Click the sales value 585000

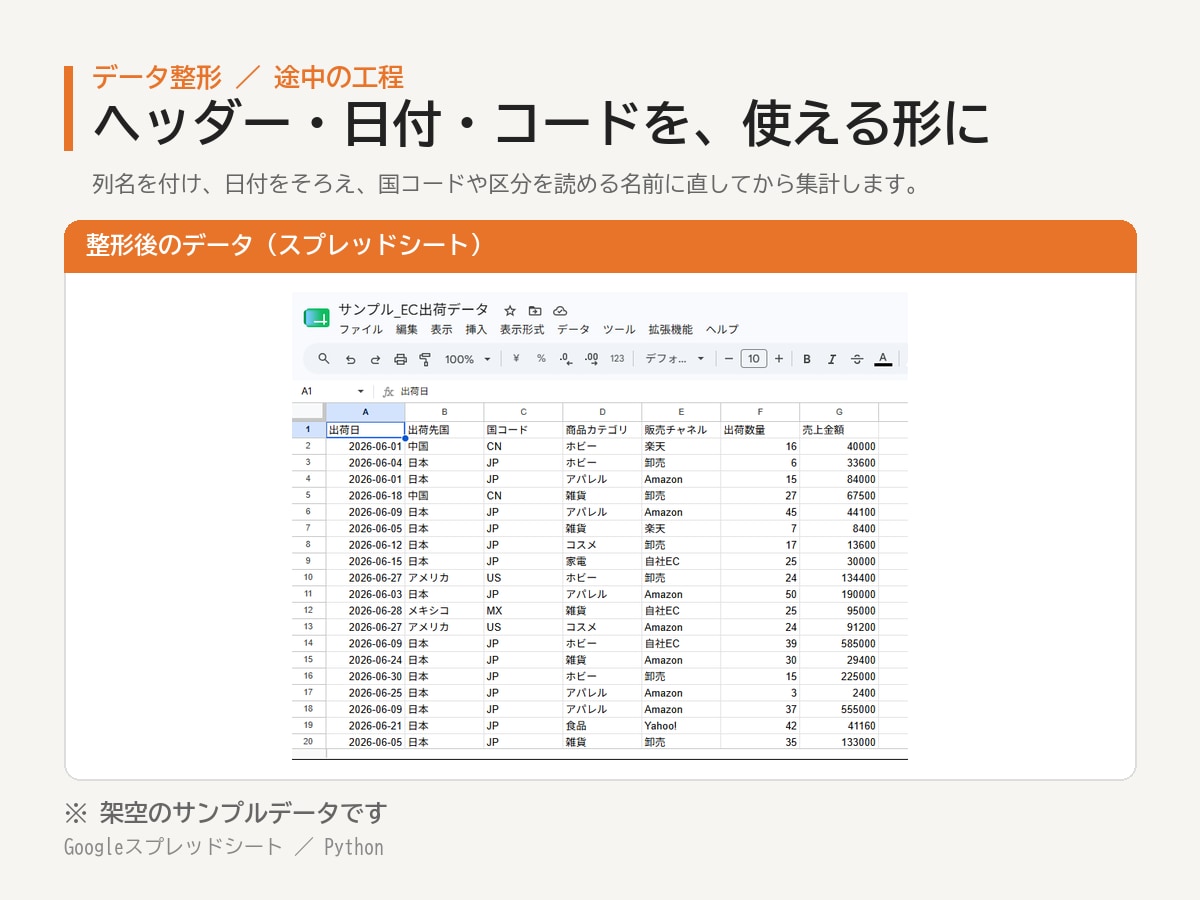[x=839, y=643]
